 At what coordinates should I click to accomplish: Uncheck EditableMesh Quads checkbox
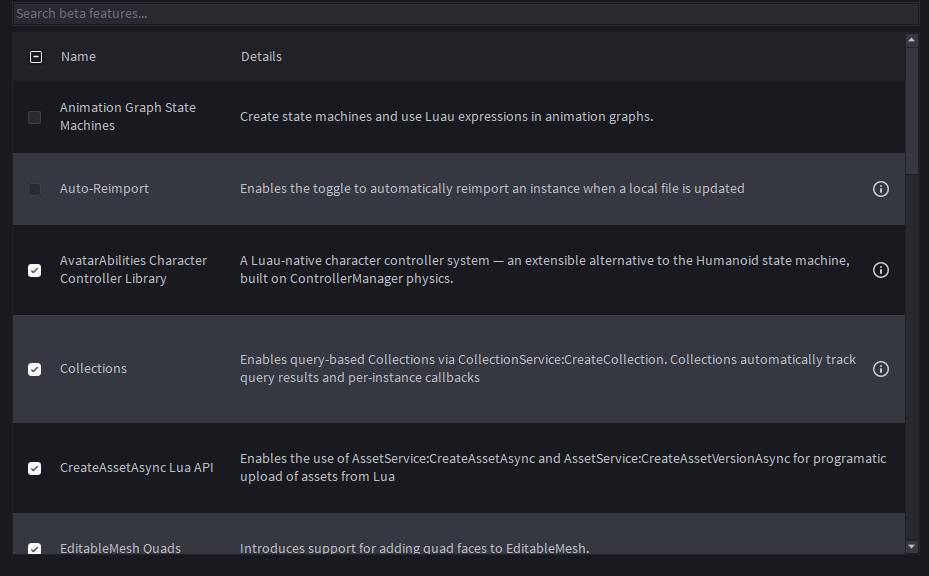[x=34, y=549]
